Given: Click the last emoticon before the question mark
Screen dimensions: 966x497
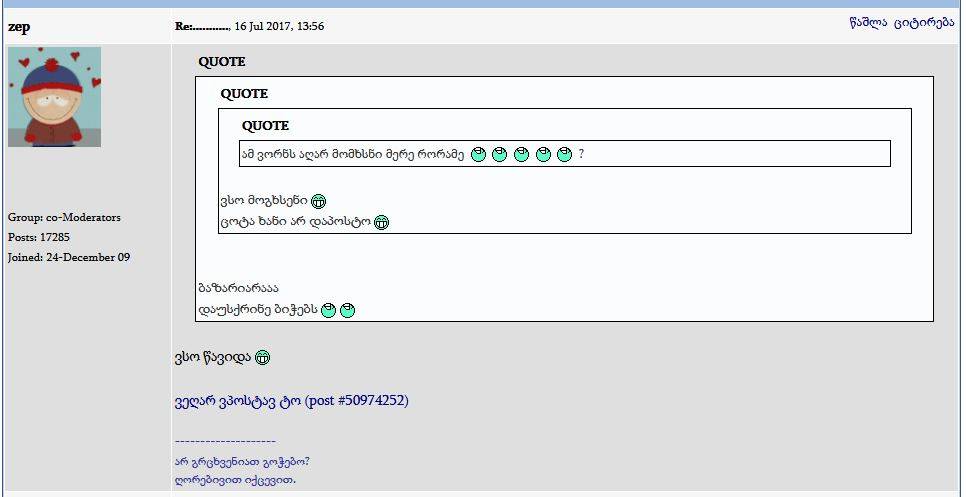Looking at the screenshot, I should [564, 155].
